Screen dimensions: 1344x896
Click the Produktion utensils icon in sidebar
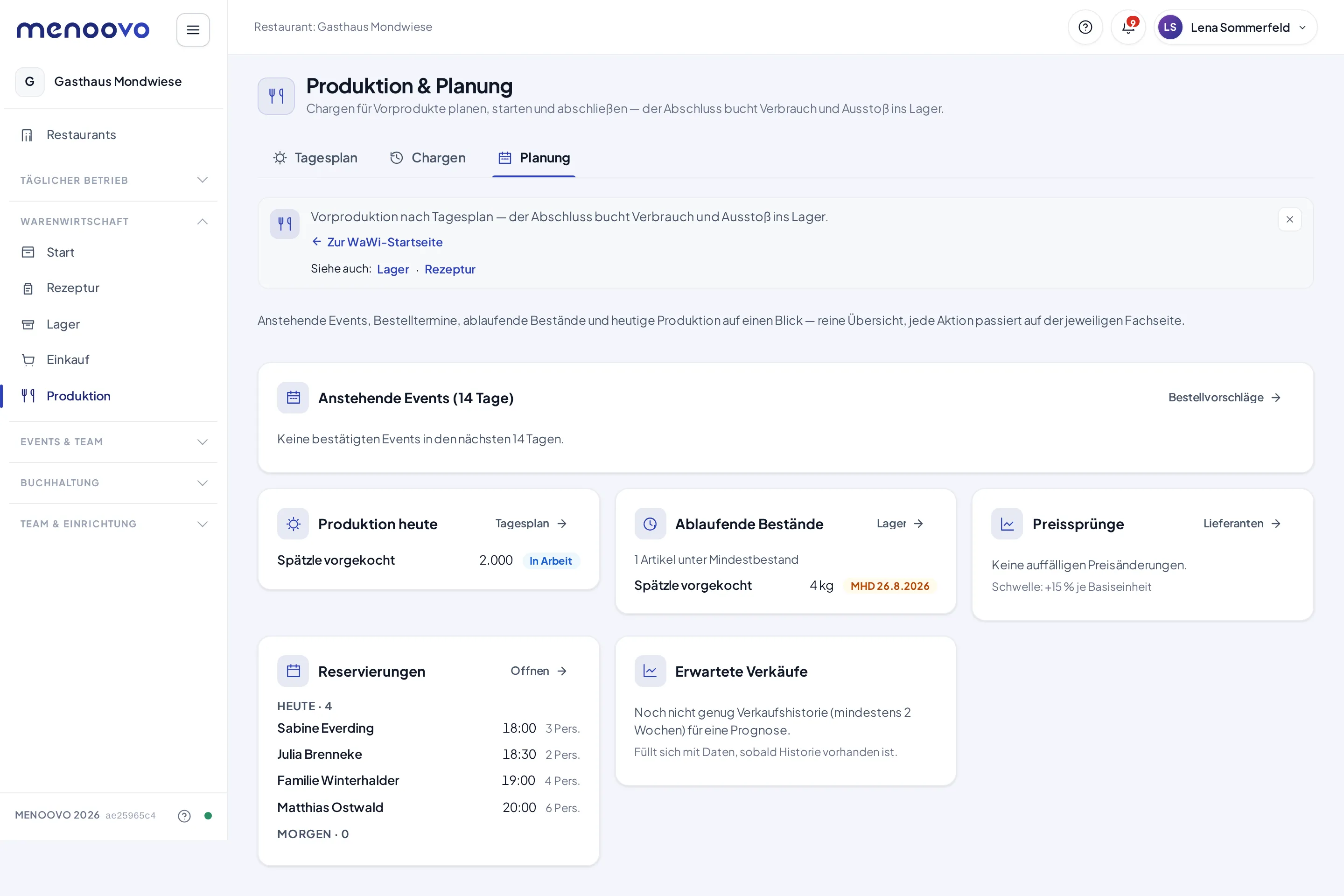click(28, 395)
